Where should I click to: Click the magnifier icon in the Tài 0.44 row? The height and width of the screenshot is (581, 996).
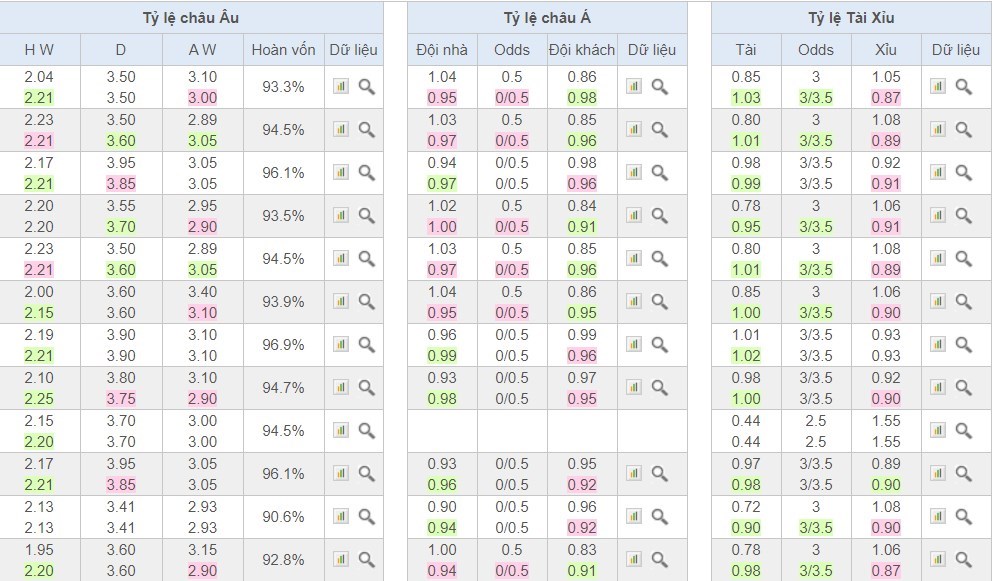coord(963,431)
